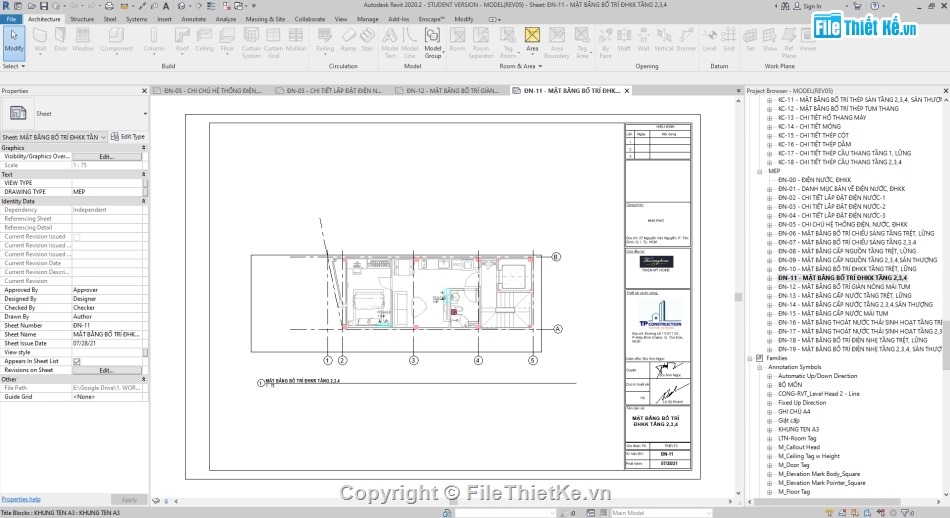
Task: Click Sign In in title bar
Action: [x=812, y=6]
